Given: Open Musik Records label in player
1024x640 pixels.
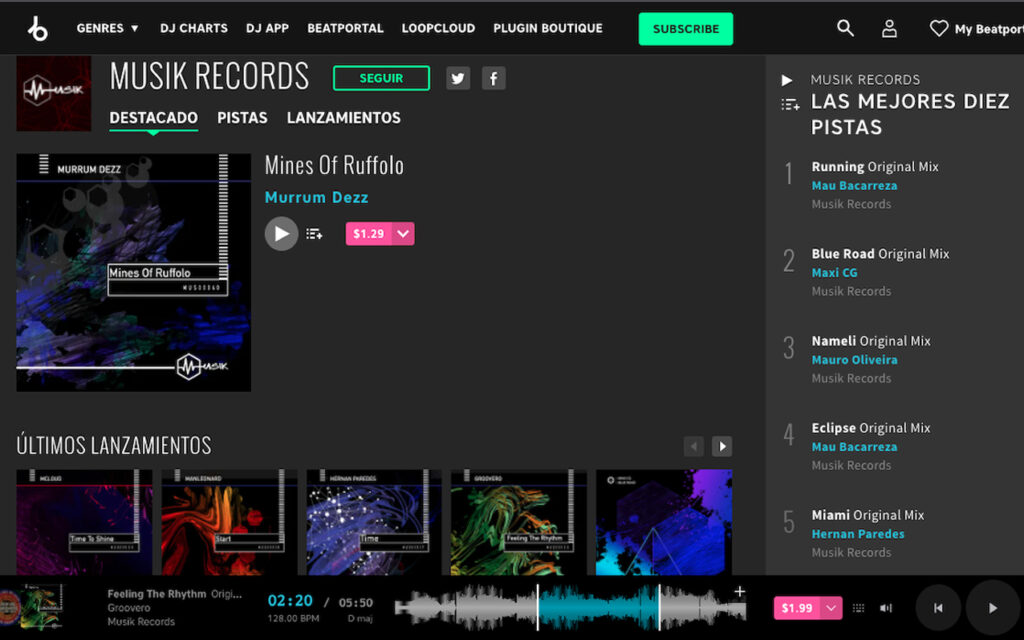Looking at the screenshot, I should point(141,622).
